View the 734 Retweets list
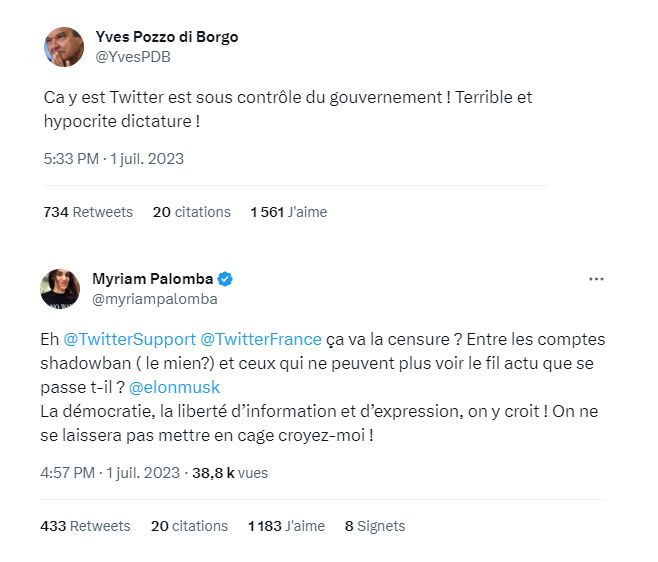Image resolution: width=658 pixels, height=562 pixels. coord(88,212)
